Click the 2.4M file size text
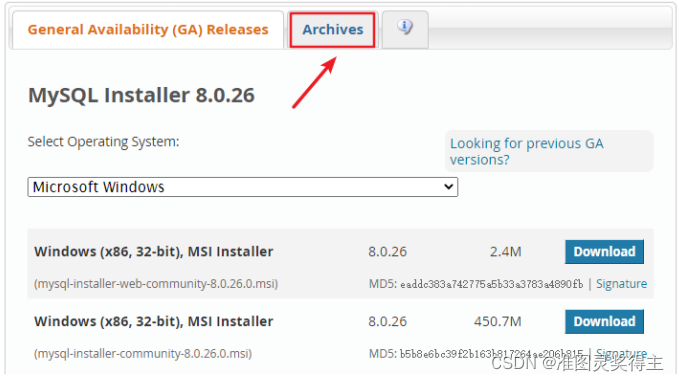Image resolution: width=679 pixels, height=381 pixels. (505, 252)
